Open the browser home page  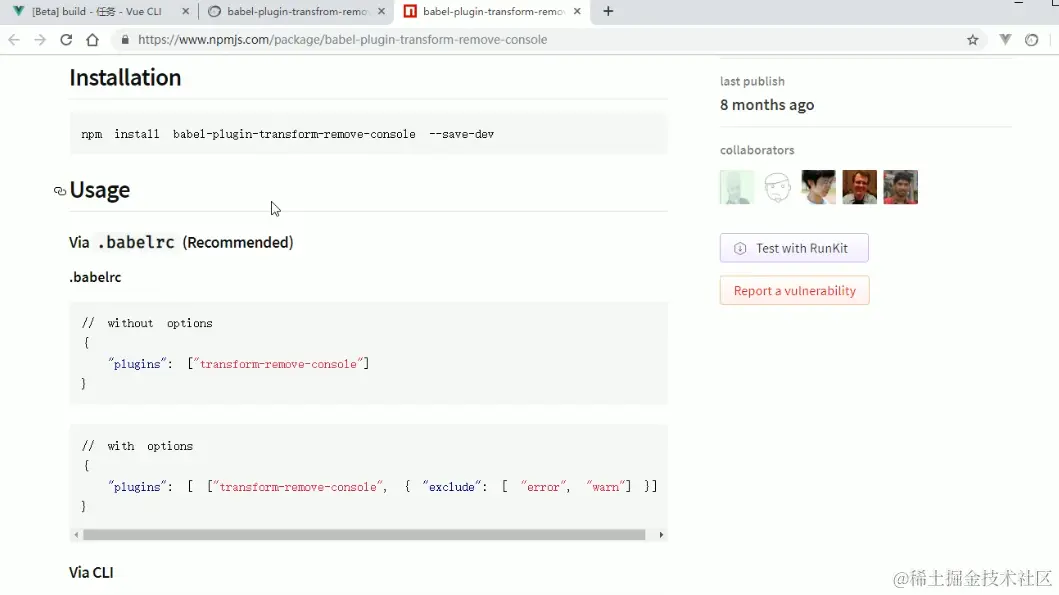tap(93, 40)
